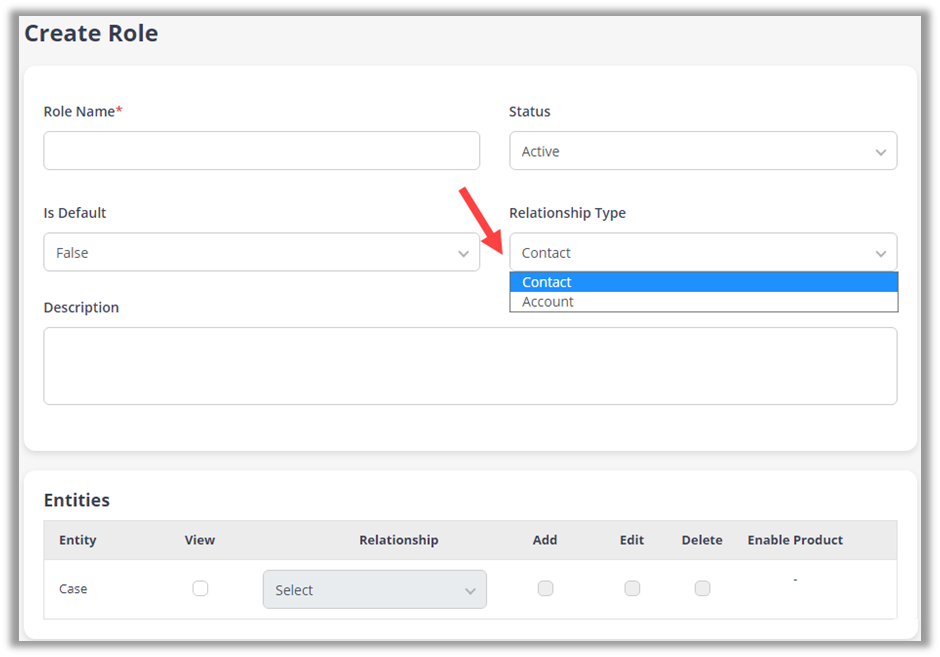Click inside the Description text area
The height and width of the screenshot is (657, 940).
[470, 366]
